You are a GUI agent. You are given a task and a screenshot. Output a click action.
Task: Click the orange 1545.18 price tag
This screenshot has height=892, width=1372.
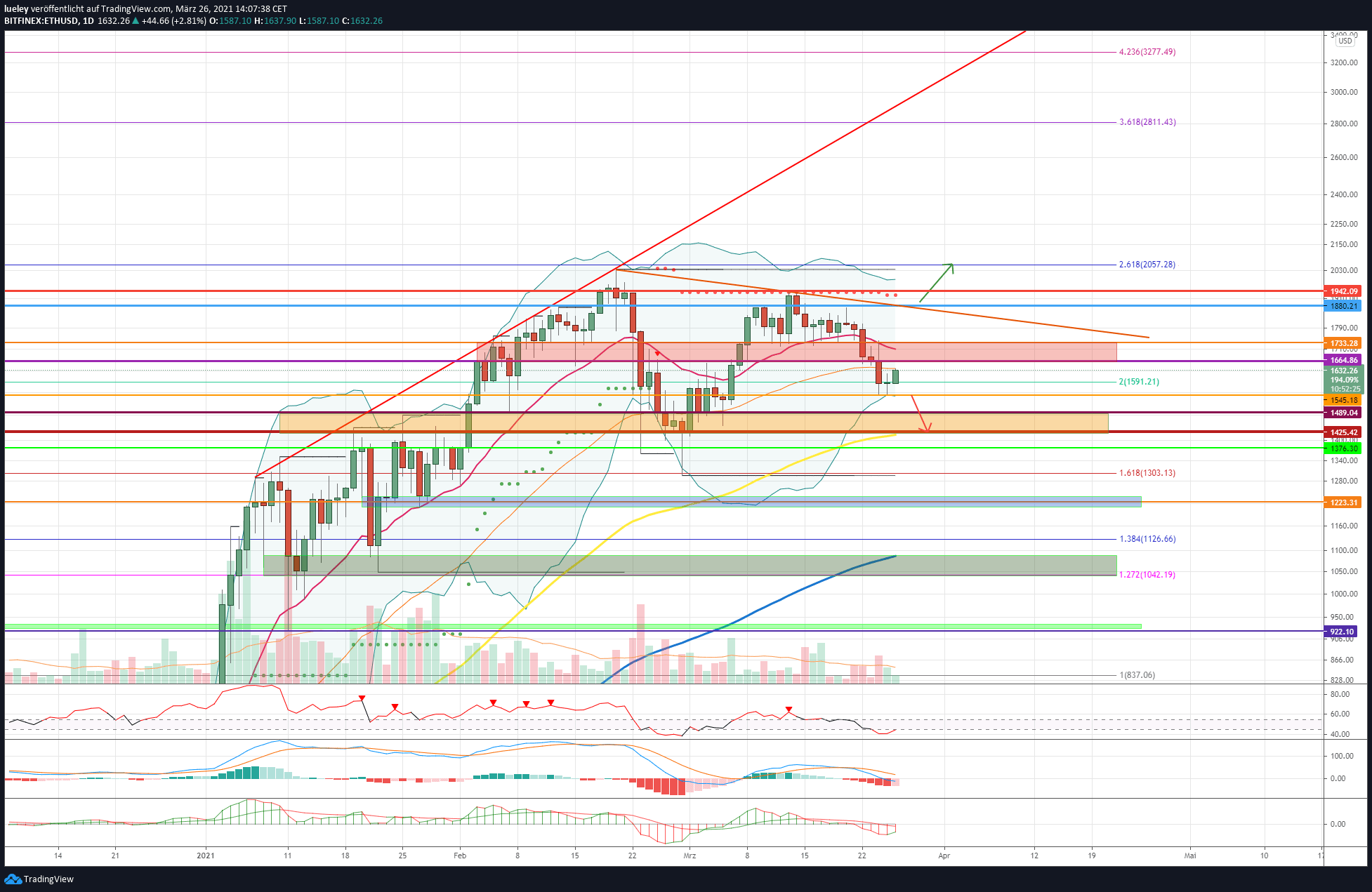click(1343, 400)
